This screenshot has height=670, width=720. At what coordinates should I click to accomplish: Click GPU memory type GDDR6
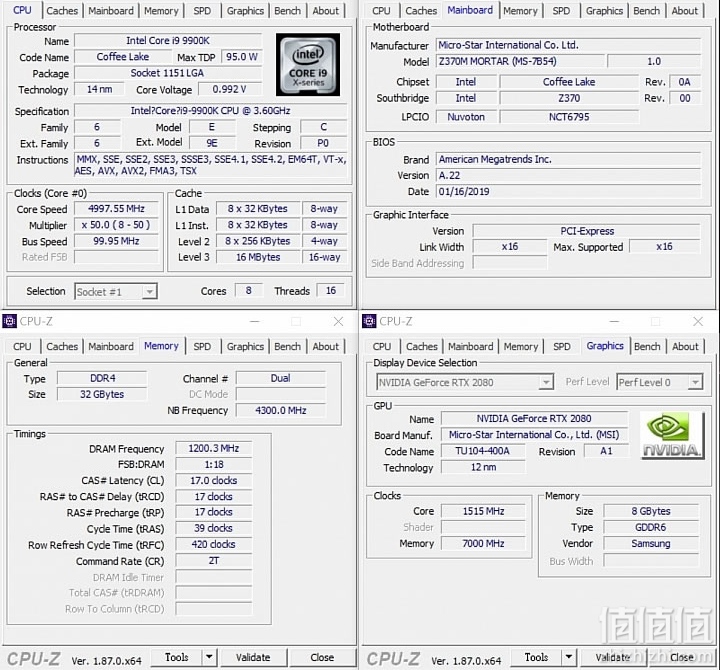point(651,527)
